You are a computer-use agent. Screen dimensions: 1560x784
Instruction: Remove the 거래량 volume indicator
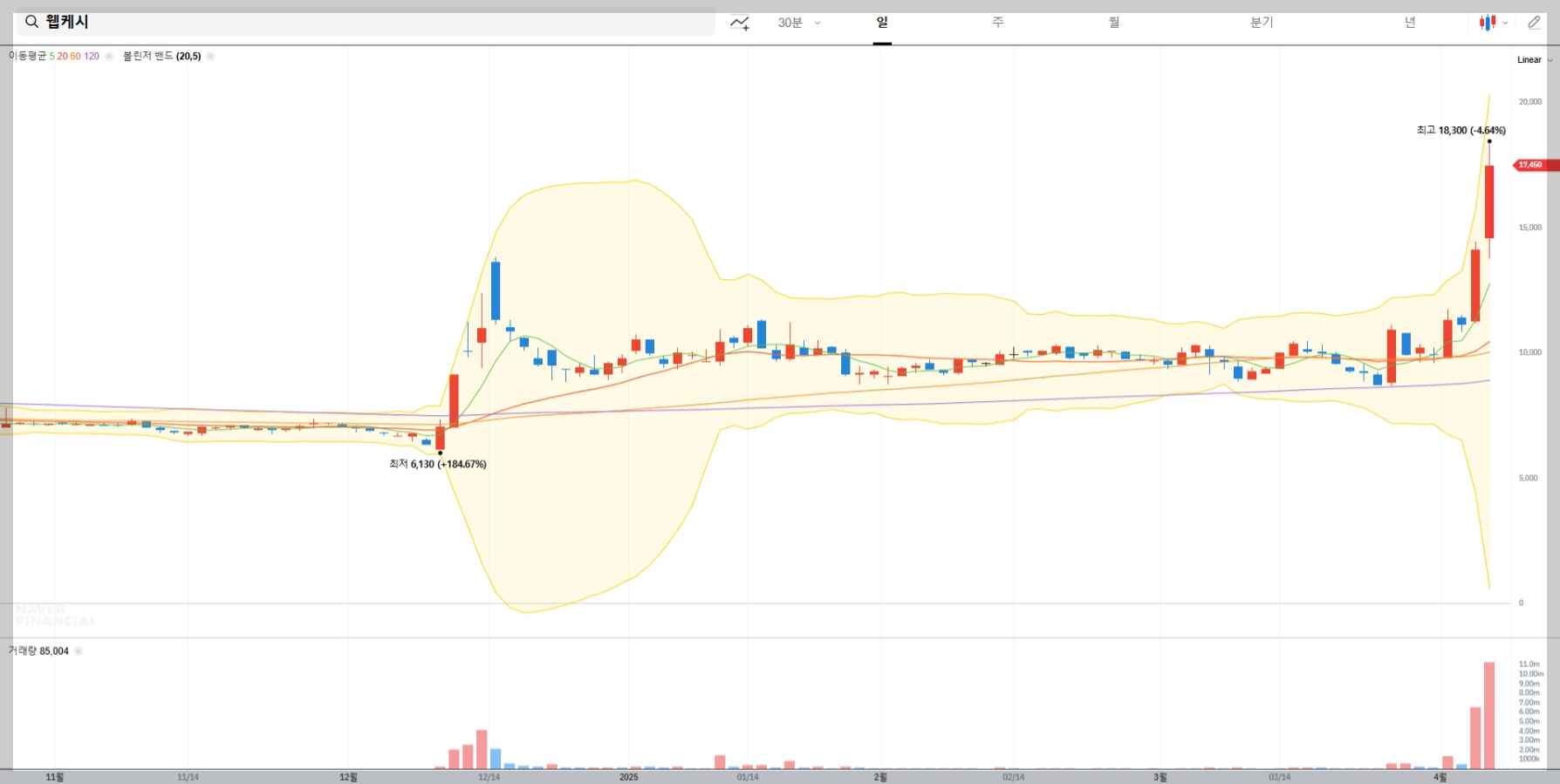(78, 651)
